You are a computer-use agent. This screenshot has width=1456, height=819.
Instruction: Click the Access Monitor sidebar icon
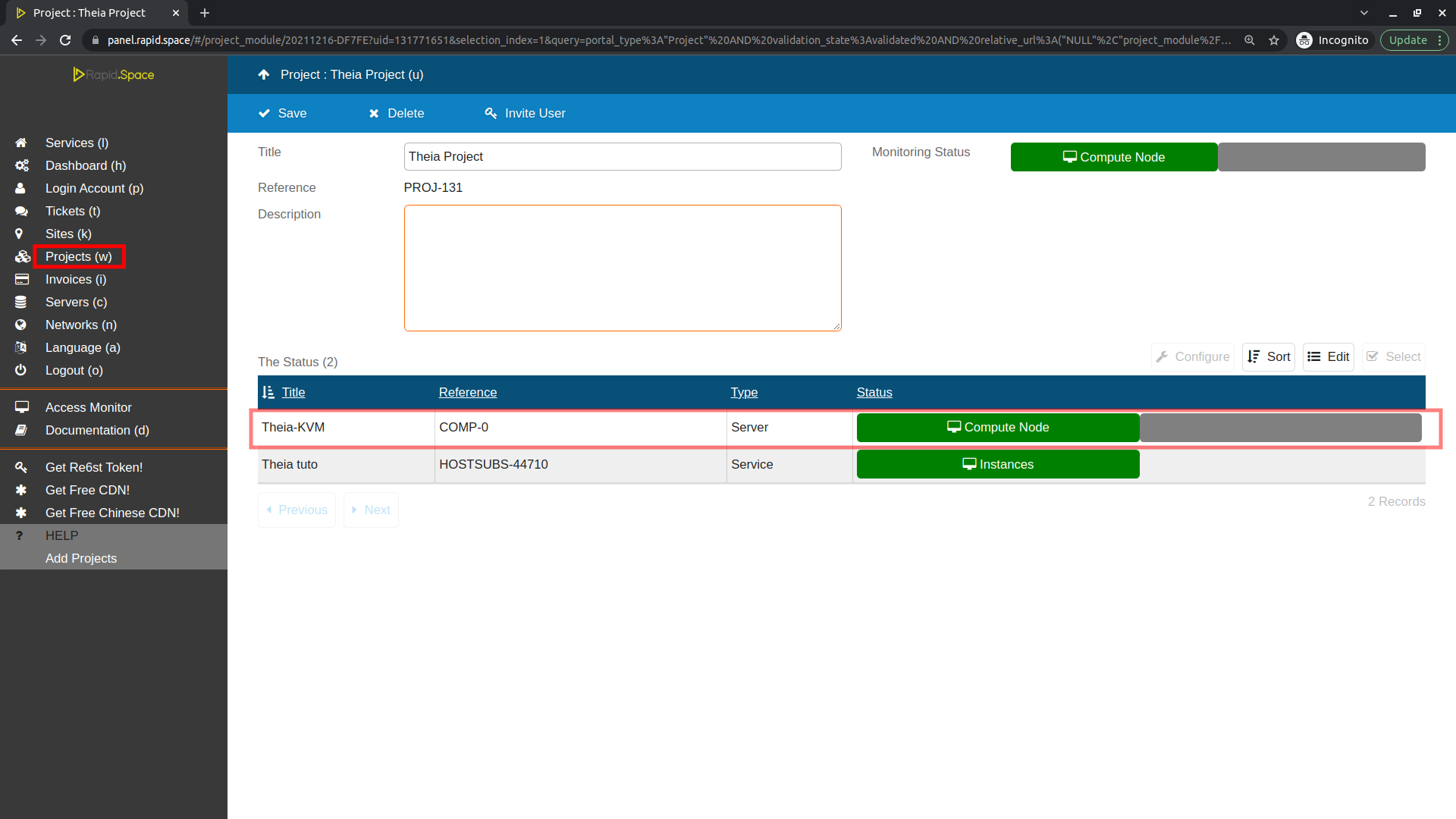coord(22,407)
